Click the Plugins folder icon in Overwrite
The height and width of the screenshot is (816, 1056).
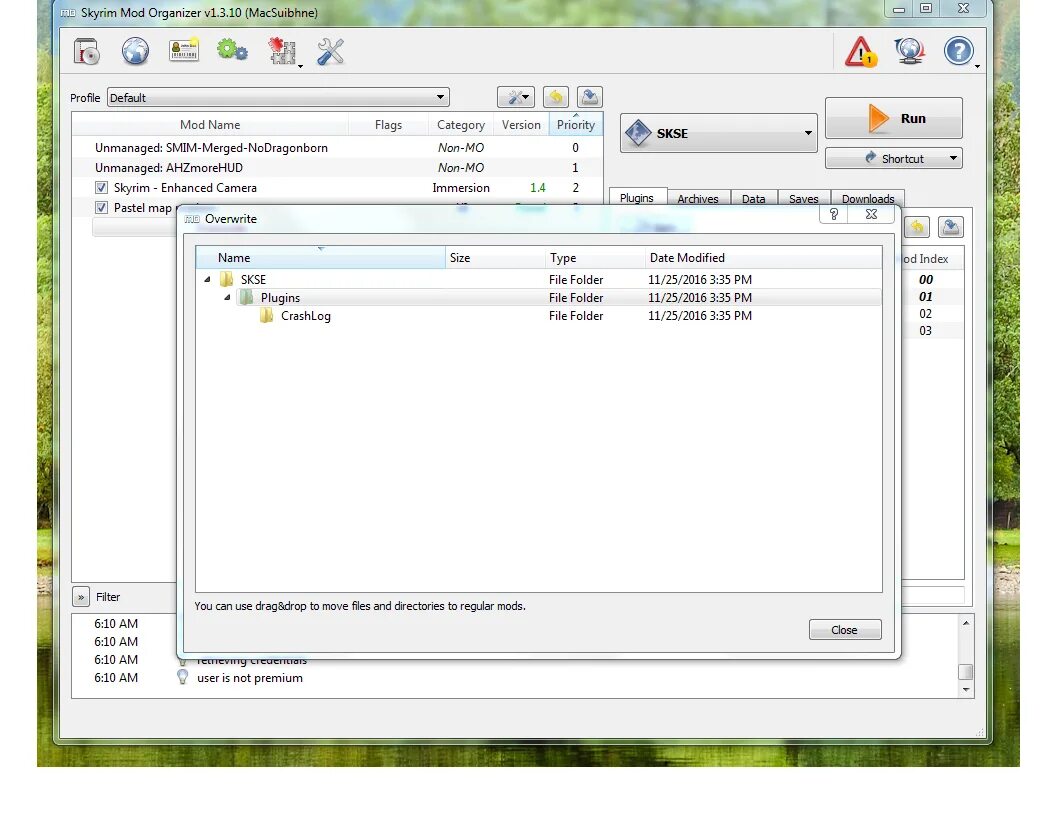tap(246, 297)
